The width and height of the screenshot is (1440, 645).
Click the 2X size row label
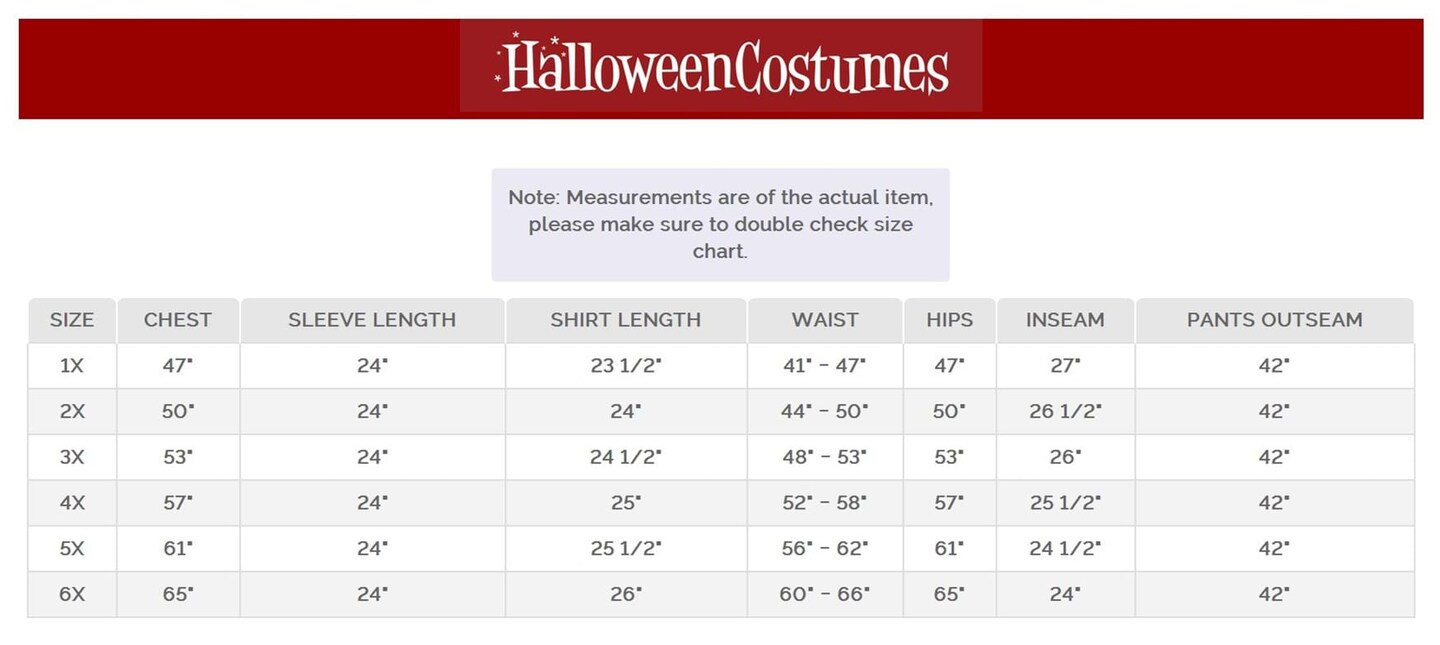[x=72, y=411]
